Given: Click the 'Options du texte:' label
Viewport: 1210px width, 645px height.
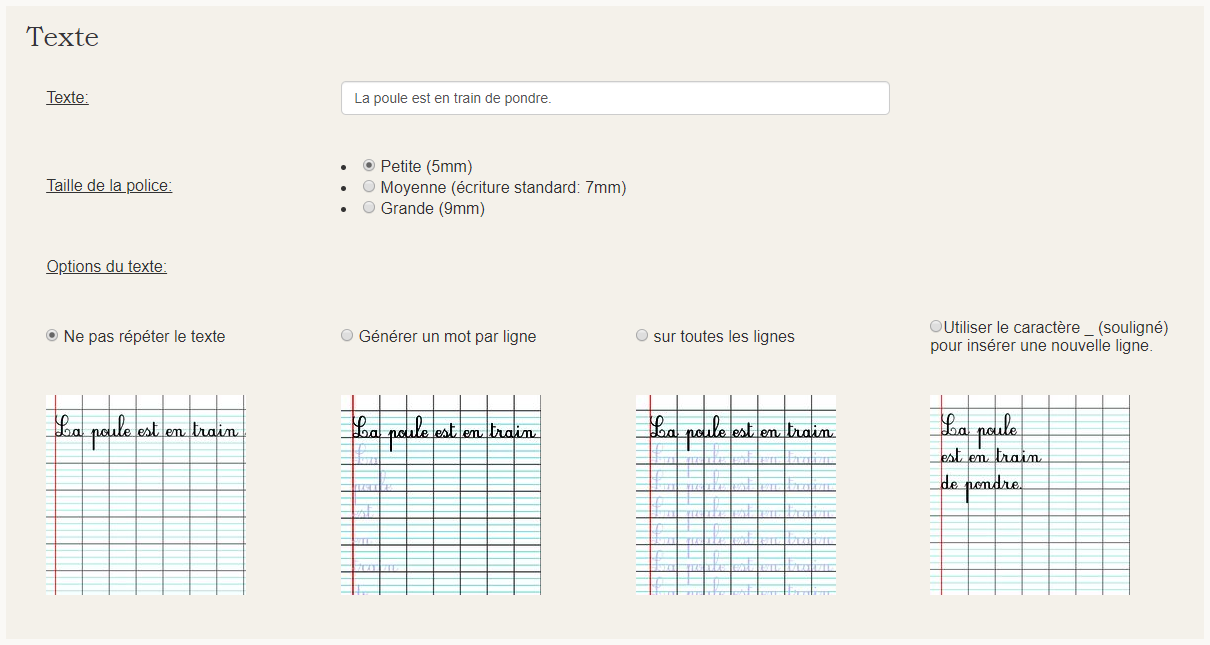Looking at the screenshot, I should 106,267.
